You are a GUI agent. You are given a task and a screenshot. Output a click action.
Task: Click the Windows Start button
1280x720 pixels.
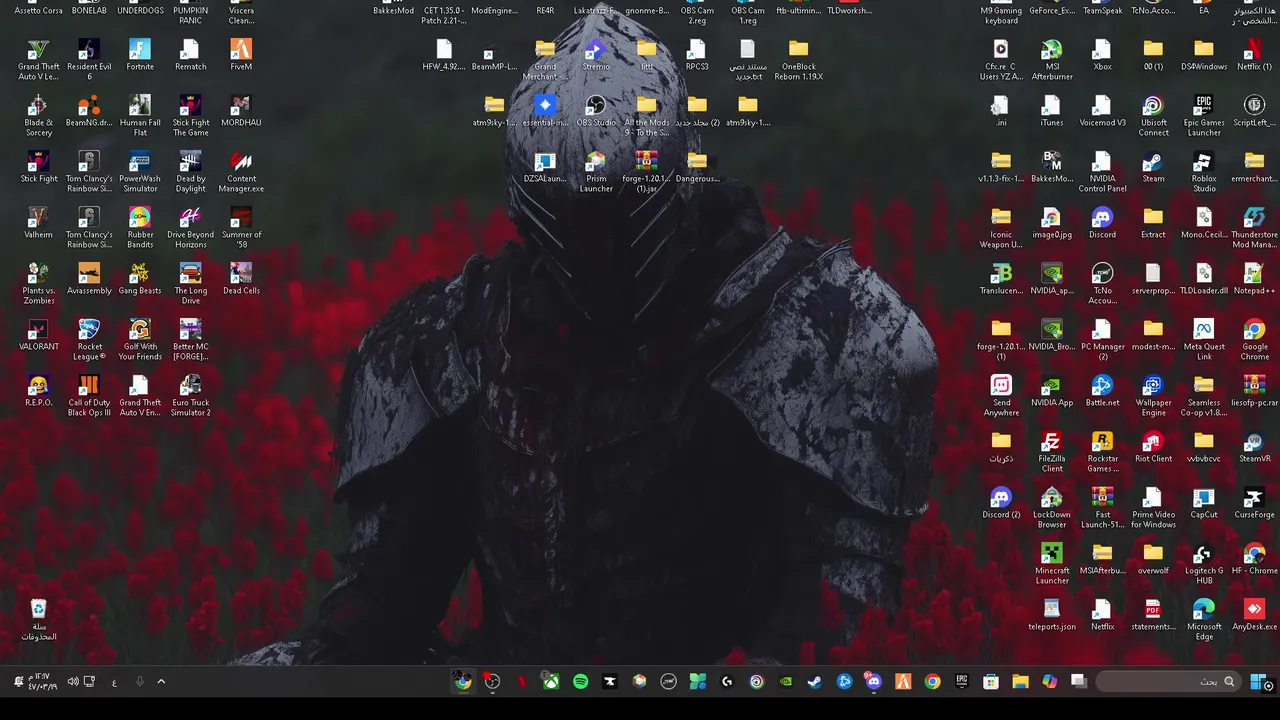pyautogui.click(x=1259, y=682)
